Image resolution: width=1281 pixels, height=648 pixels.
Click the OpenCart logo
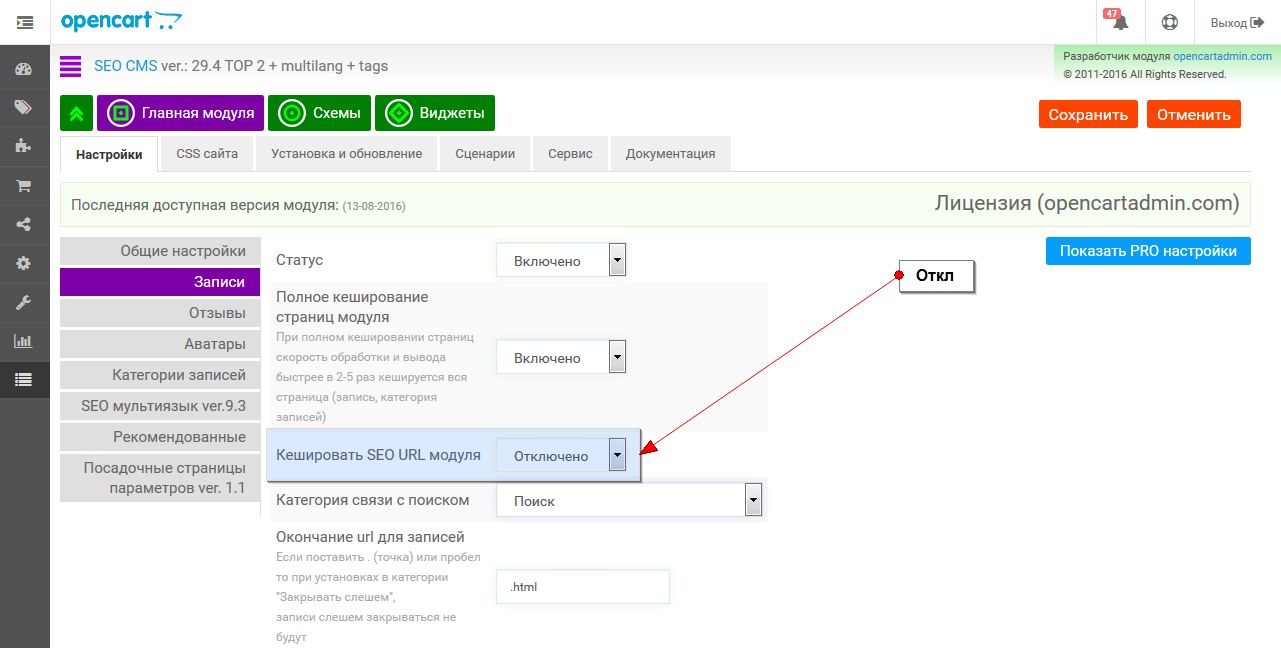[x=121, y=21]
